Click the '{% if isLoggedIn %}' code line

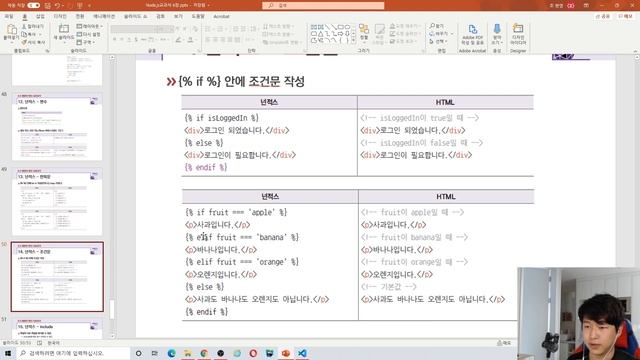(222, 118)
